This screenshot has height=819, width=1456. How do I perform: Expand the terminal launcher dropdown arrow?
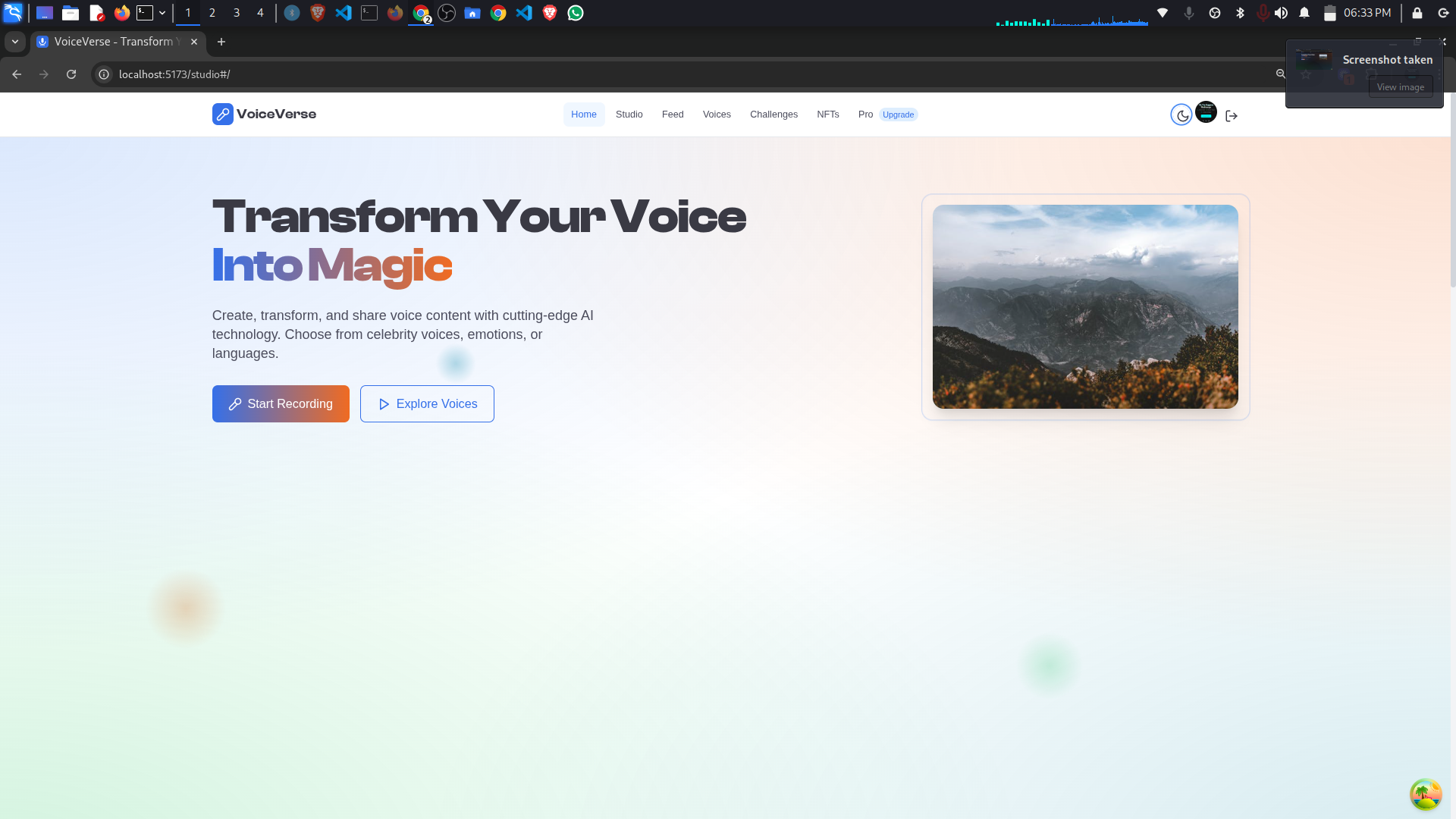[162, 13]
